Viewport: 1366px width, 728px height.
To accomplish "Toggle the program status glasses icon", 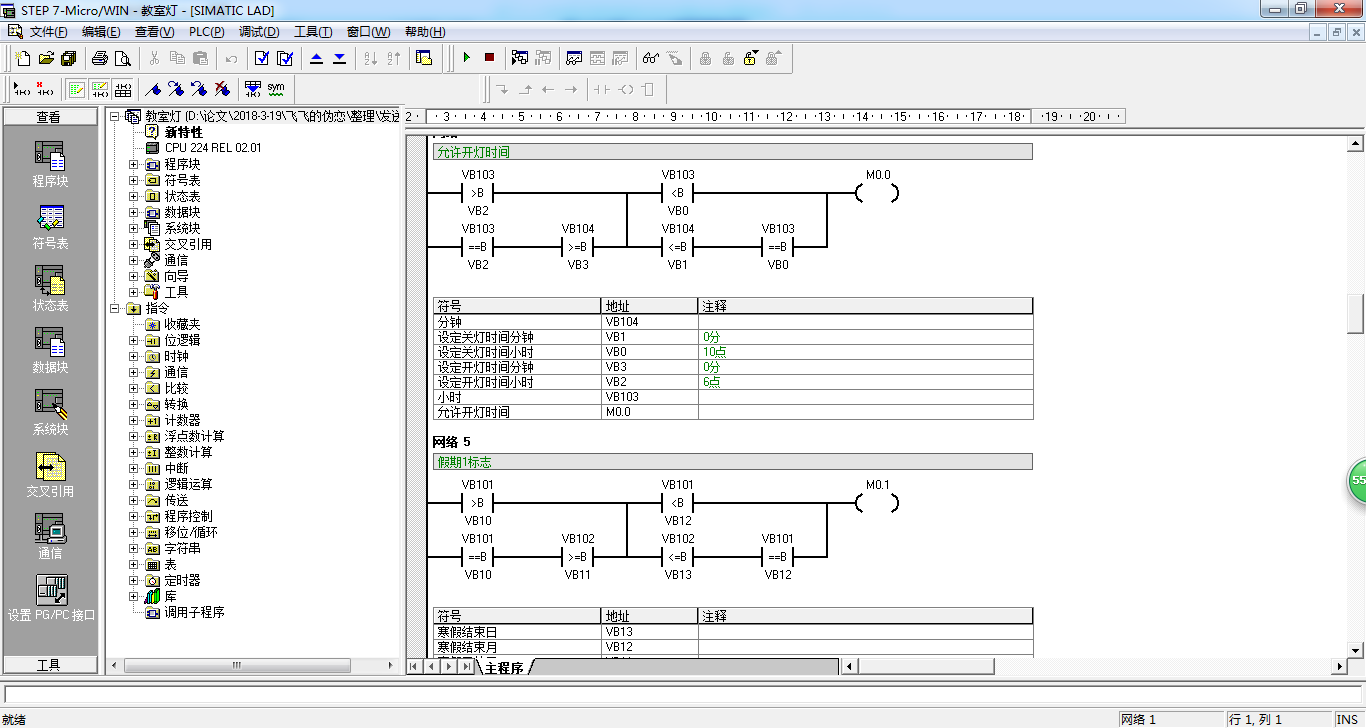I will [651, 58].
